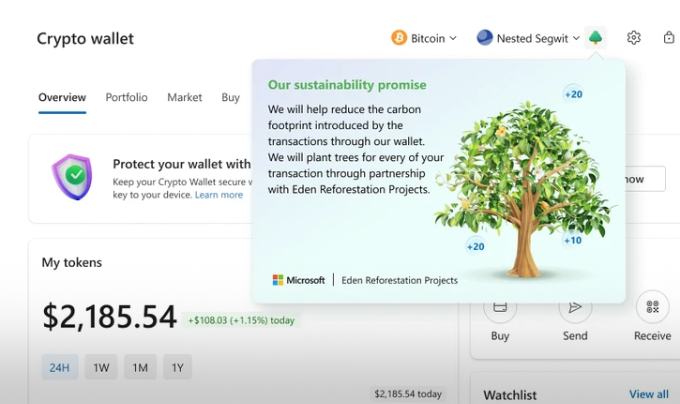Open the Market tab
680x404 pixels.
point(184,97)
